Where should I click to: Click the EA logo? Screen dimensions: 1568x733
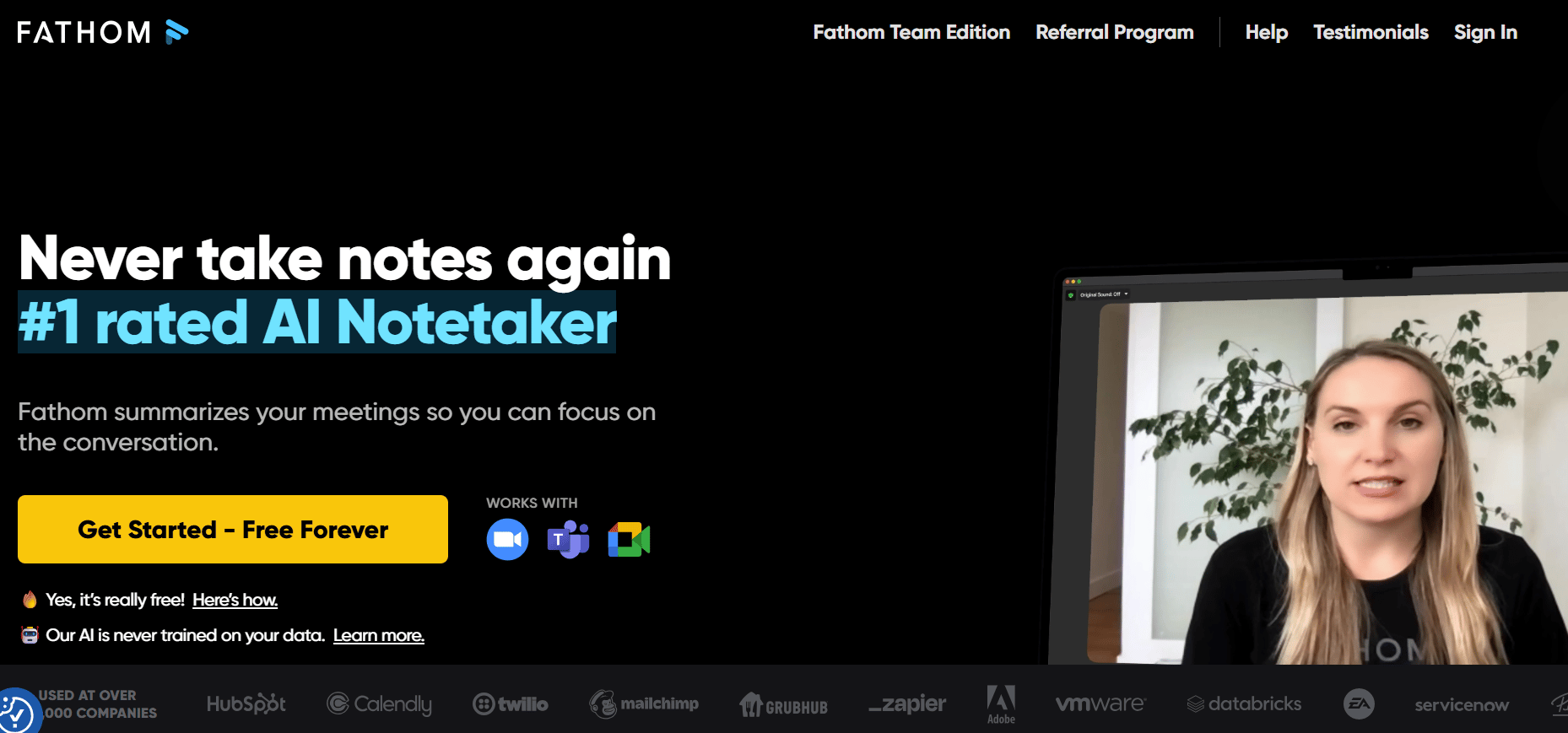click(x=1359, y=703)
